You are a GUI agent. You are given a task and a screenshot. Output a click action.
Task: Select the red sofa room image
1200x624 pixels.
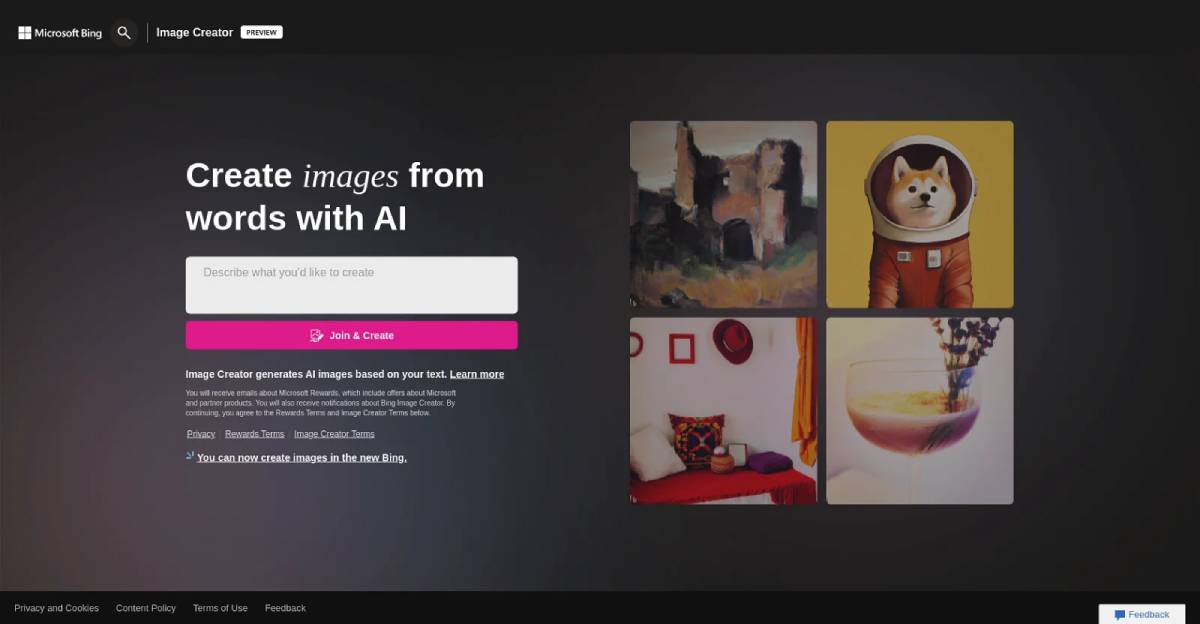point(723,411)
